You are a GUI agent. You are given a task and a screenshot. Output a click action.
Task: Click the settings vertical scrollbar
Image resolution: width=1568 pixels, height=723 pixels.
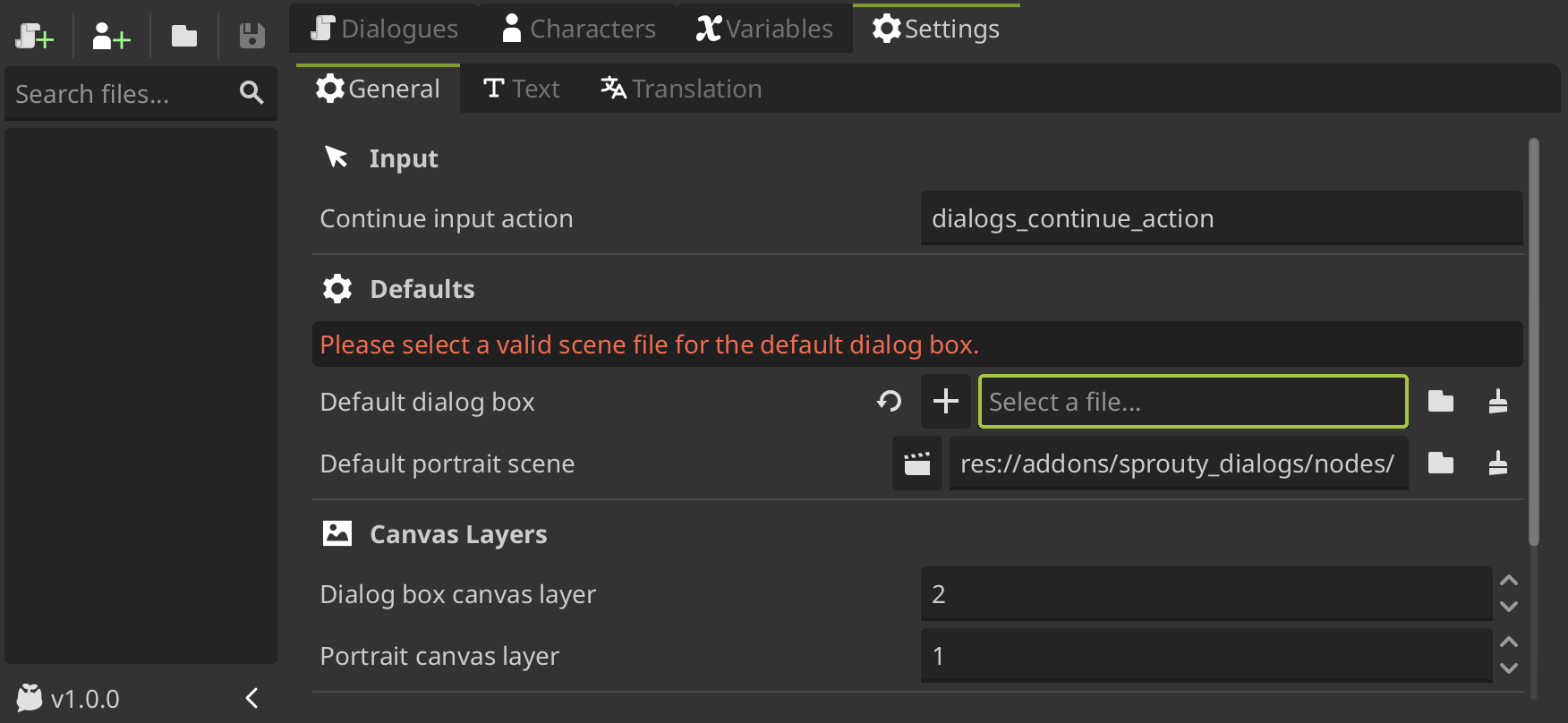(1533, 341)
